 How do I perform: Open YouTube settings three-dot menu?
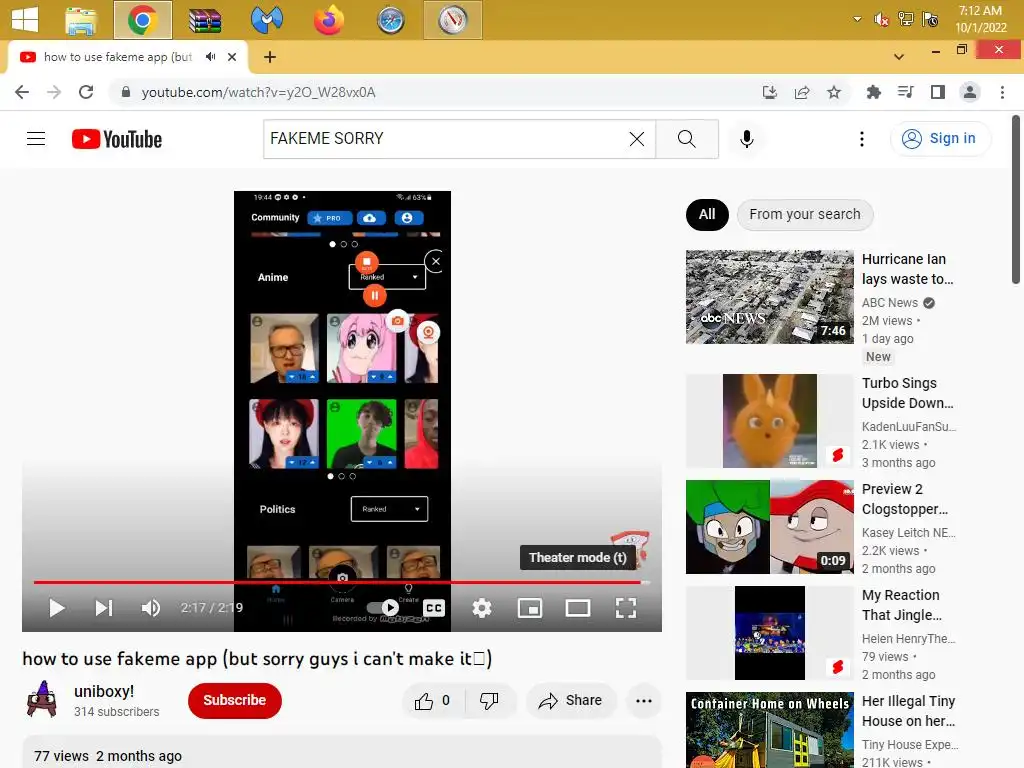[861, 138]
